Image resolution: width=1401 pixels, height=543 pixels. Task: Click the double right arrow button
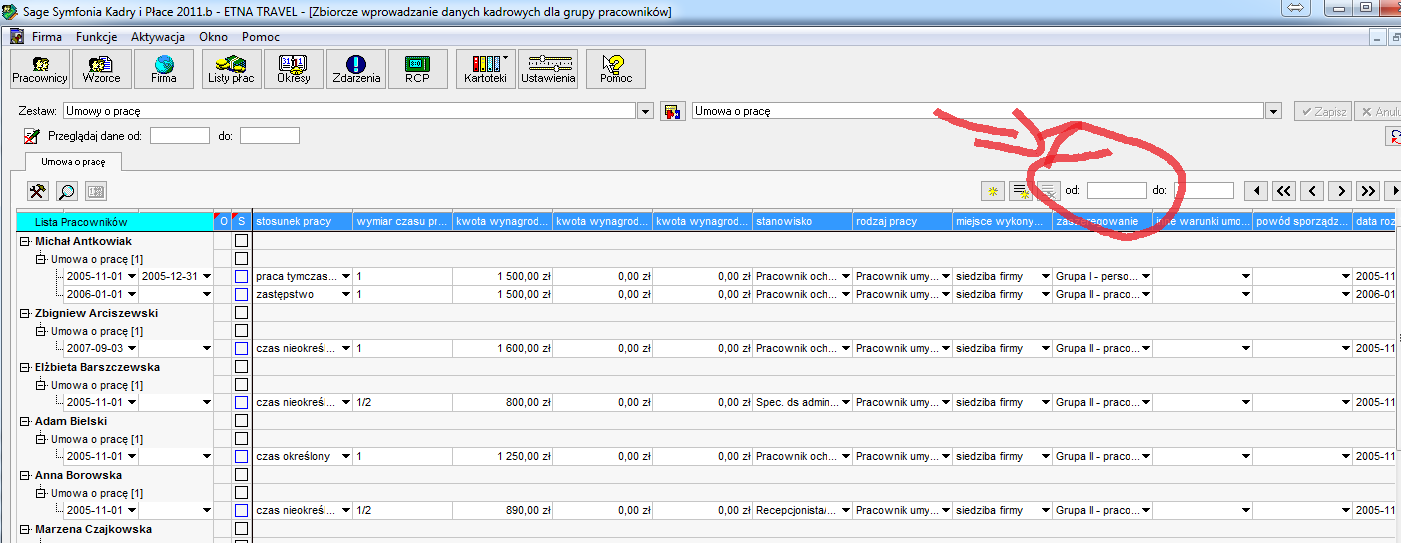coord(1368,190)
